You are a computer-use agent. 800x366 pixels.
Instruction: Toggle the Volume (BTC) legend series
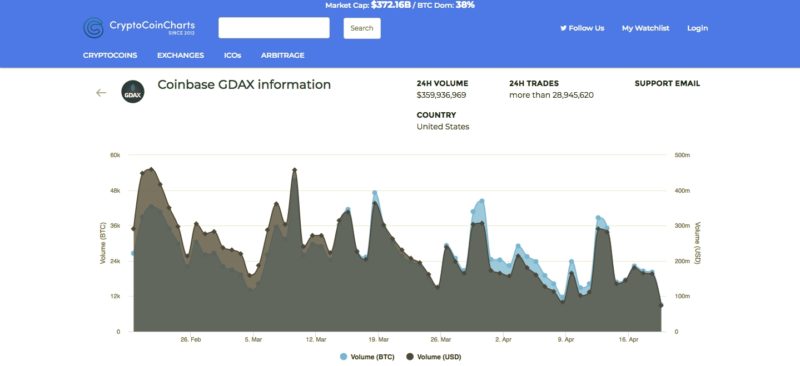367,357
